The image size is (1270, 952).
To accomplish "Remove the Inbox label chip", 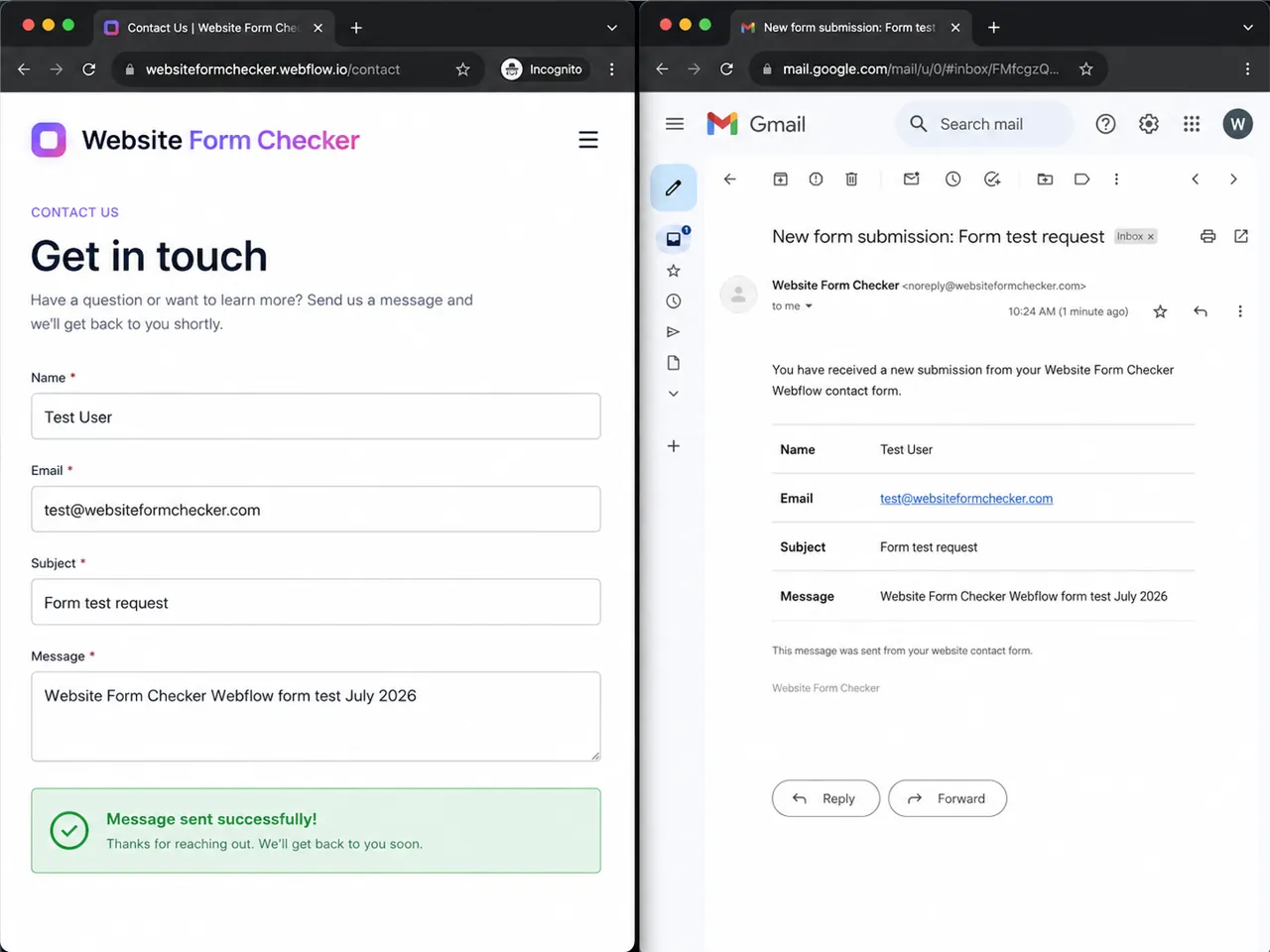I will [x=1151, y=237].
